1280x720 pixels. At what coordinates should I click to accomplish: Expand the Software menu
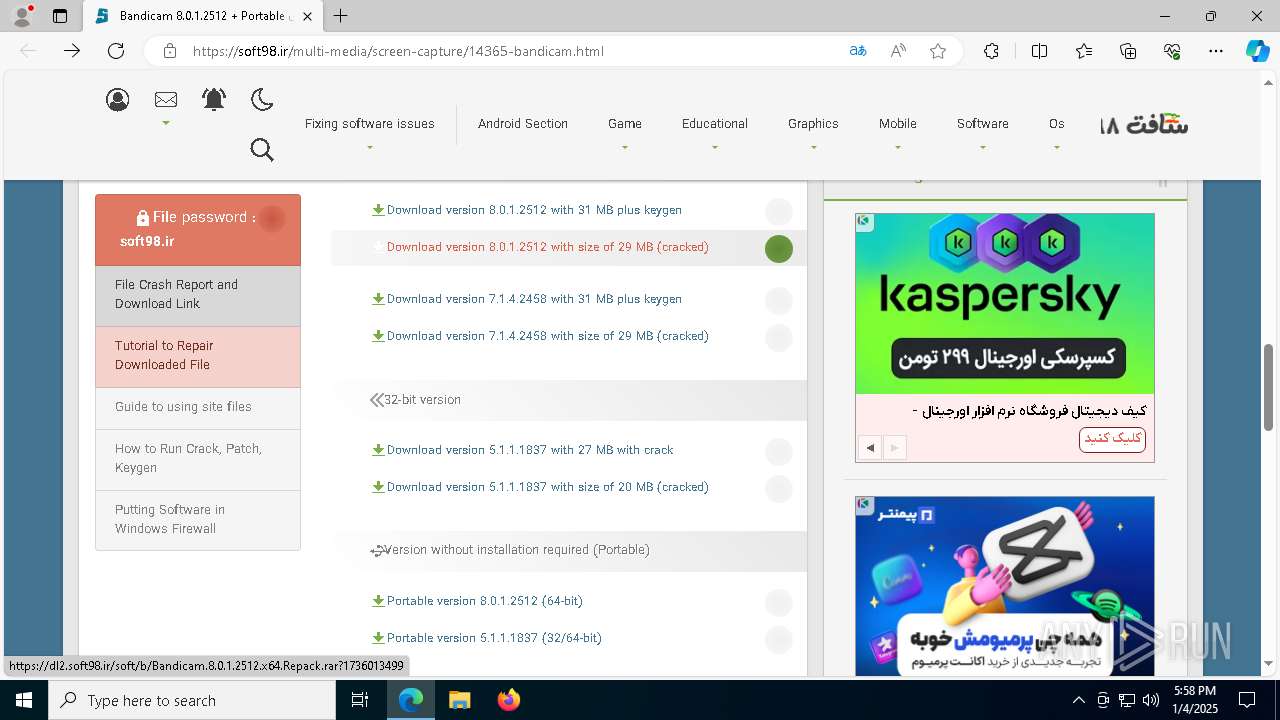[x=983, y=124]
